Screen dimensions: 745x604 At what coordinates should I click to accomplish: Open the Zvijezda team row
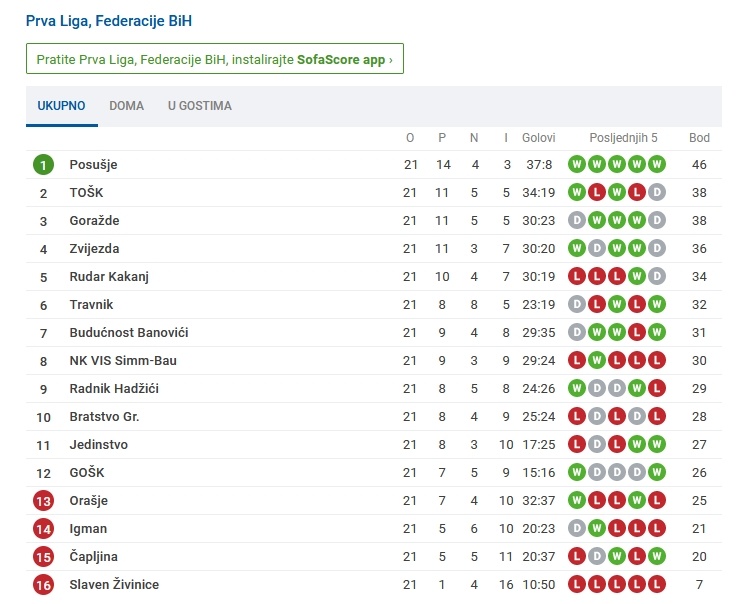(374, 249)
